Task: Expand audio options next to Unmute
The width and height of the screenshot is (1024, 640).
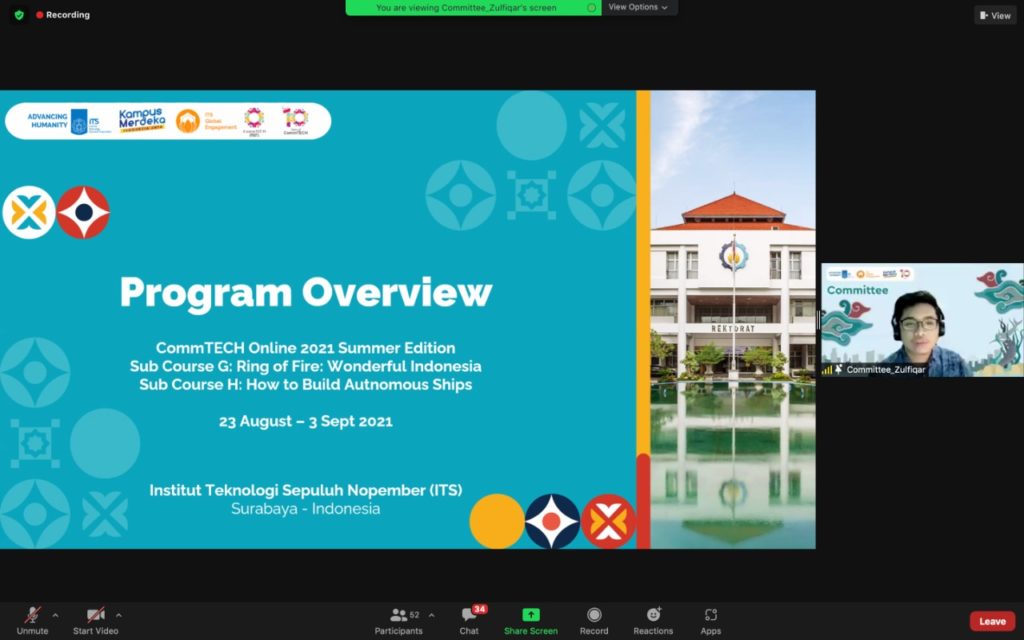Action: (x=55, y=614)
